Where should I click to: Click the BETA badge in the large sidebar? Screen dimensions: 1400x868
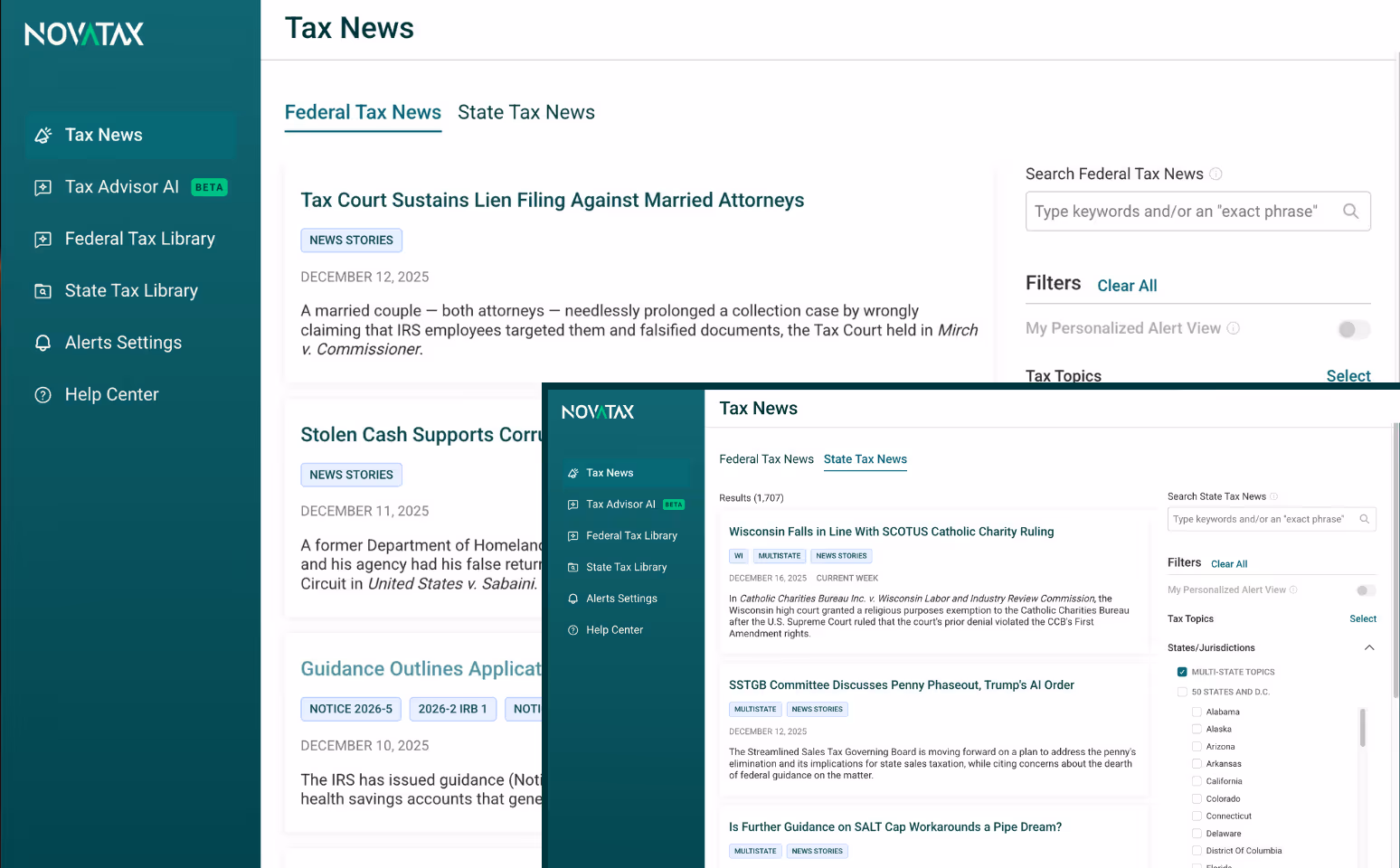click(209, 187)
